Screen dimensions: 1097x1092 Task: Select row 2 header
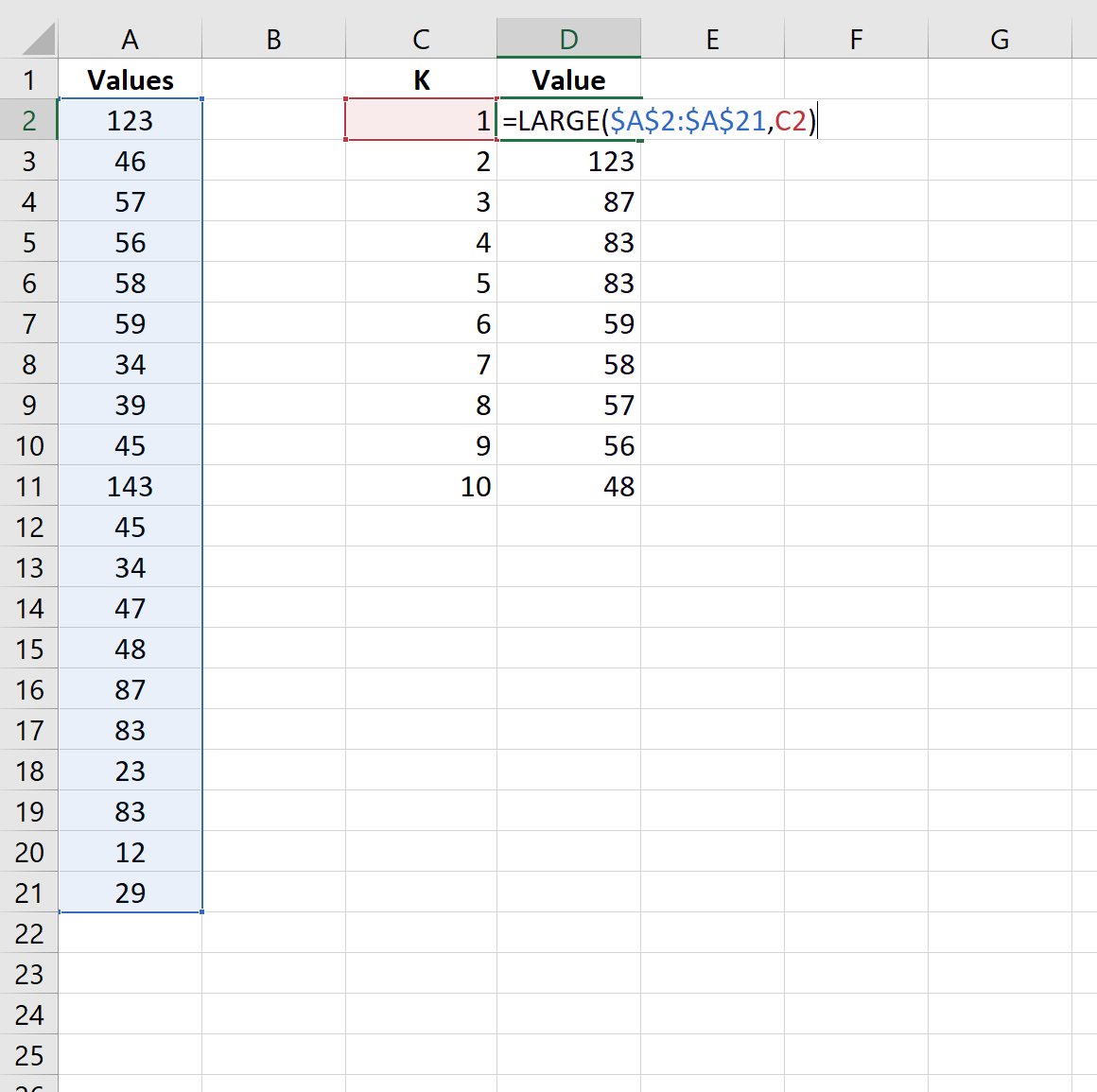[x=28, y=120]
